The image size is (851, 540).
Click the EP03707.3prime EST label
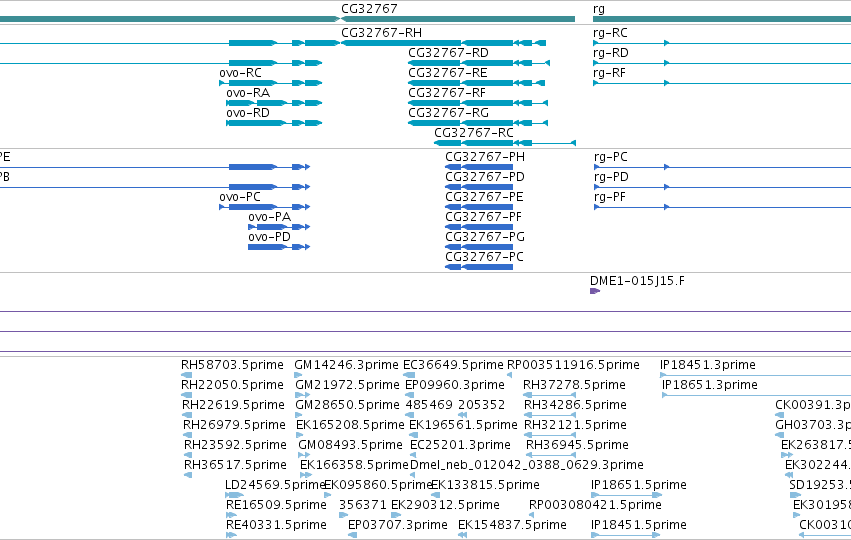pos(398,525)
